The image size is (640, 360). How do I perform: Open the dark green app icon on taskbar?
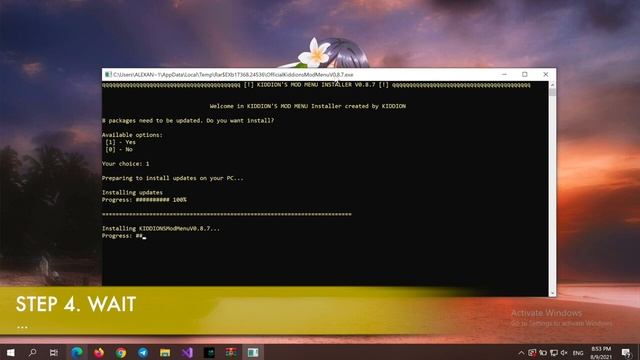209,352
